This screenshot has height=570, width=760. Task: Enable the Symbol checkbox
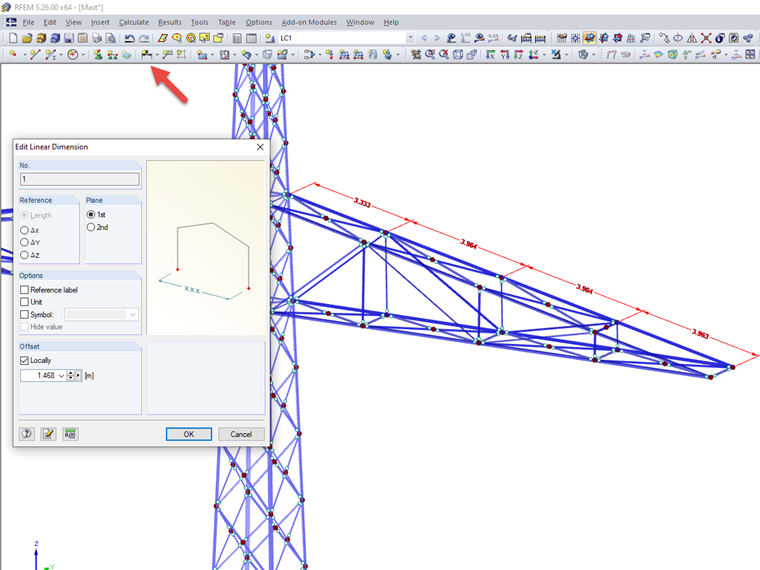click(24, 315)
